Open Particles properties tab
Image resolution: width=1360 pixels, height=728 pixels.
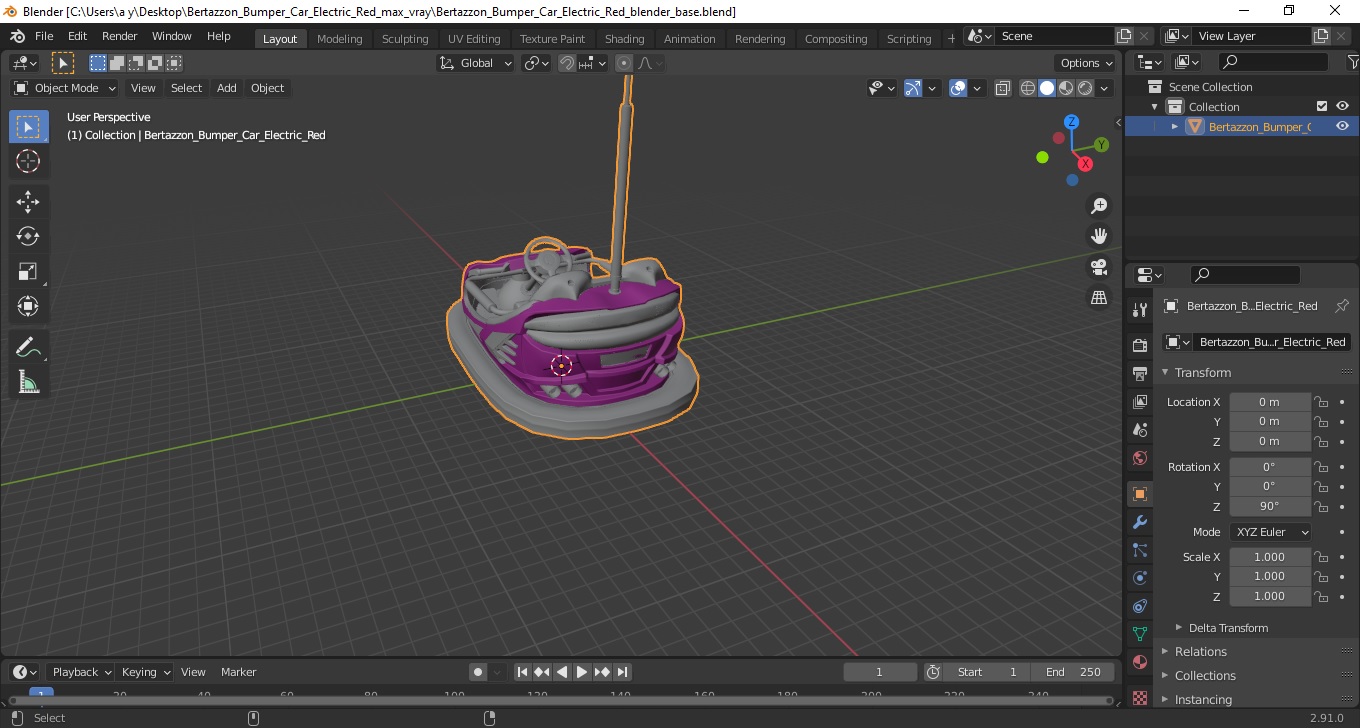pyautogui.click(x=1139, y=550)
